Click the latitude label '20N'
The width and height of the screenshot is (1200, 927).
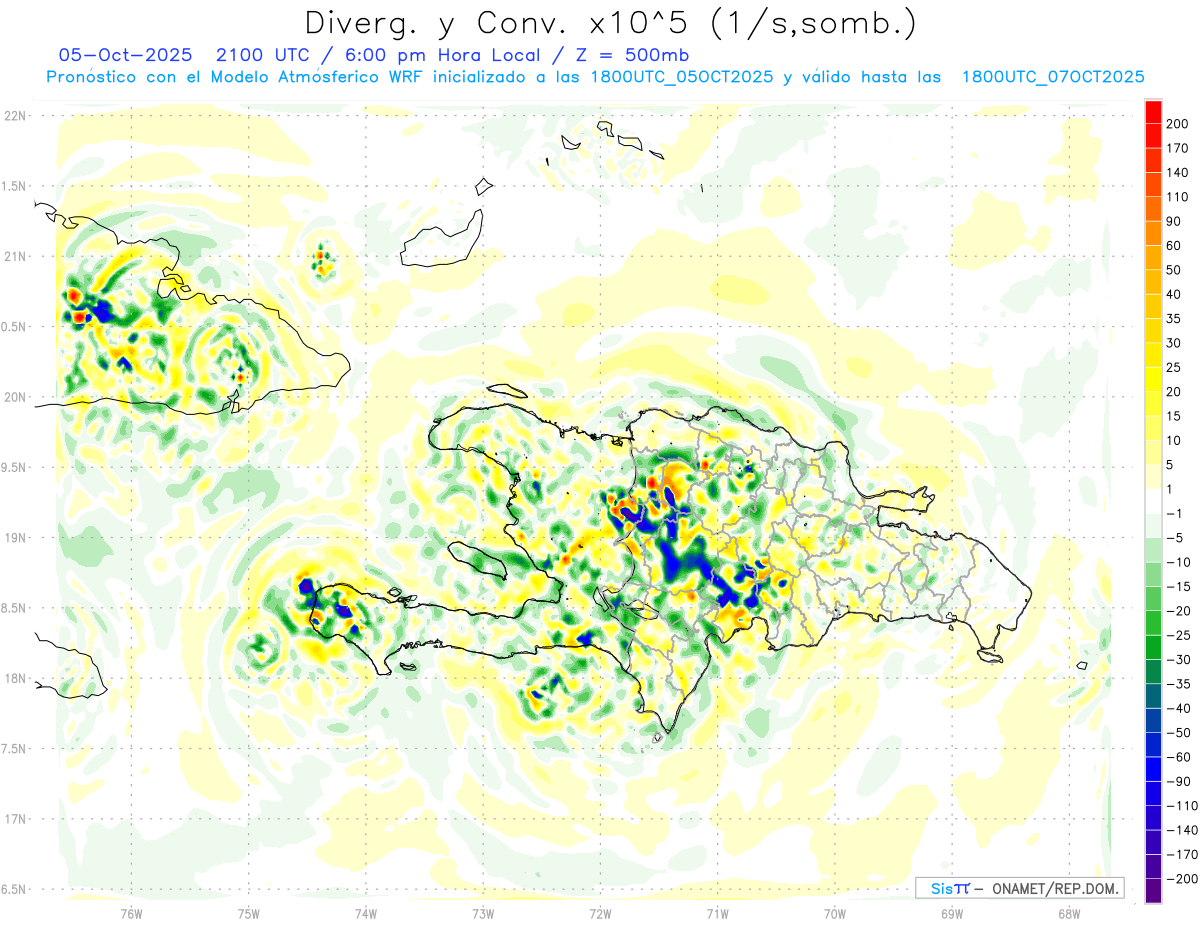[14, 397]
